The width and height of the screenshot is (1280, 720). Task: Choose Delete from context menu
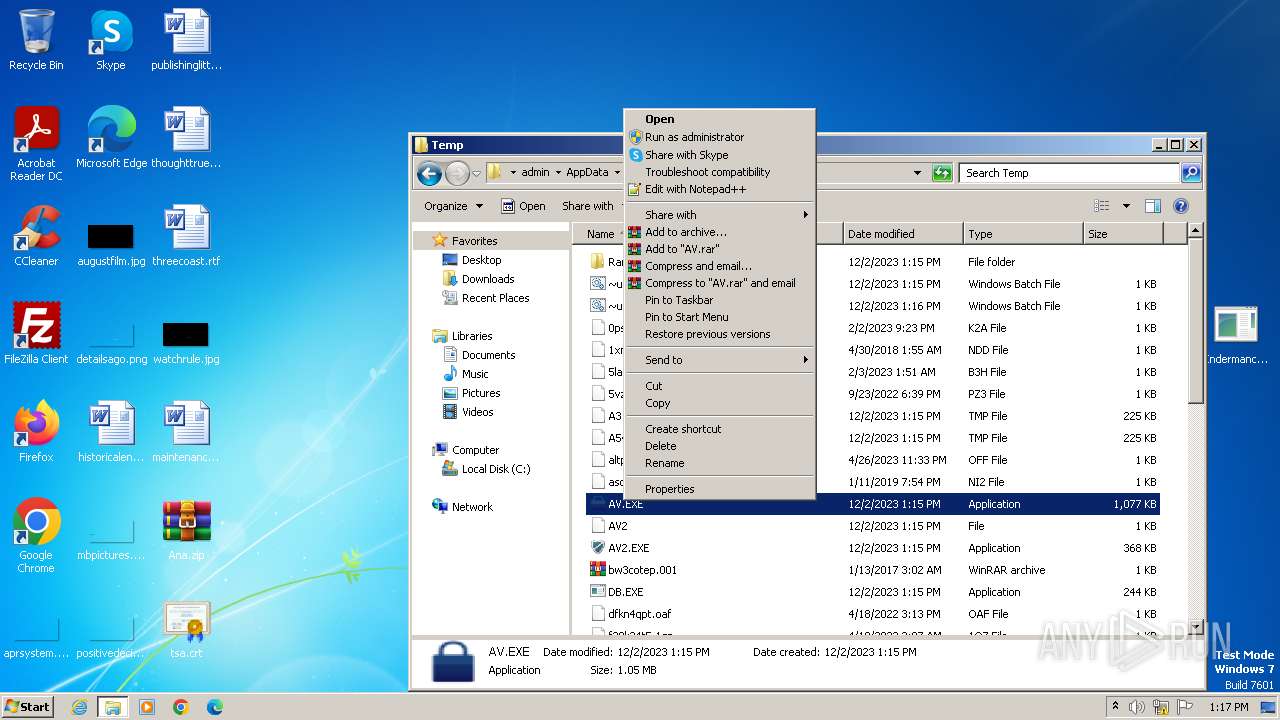(720, 446)
